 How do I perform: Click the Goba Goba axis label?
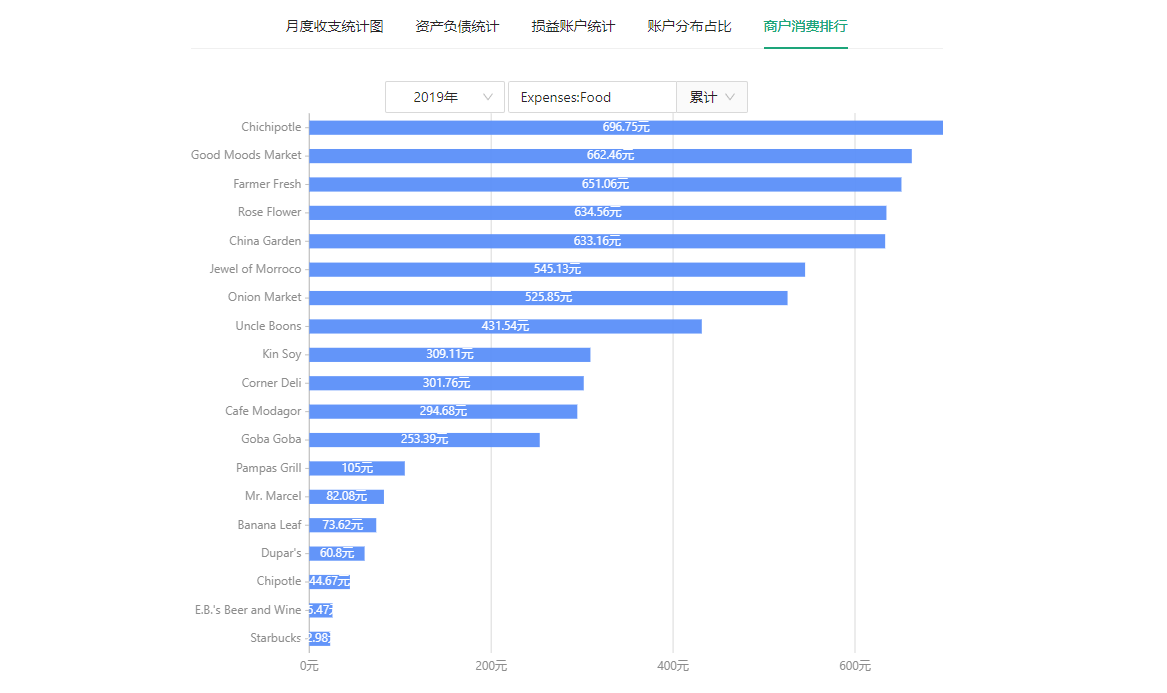click(x=271, y=439)
